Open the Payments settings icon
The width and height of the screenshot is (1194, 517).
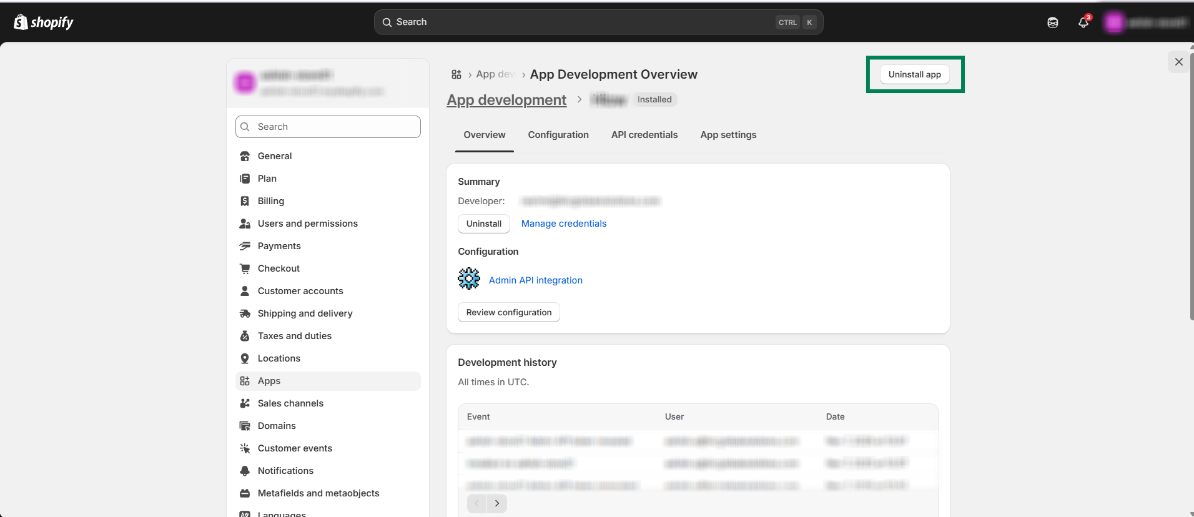[x=245, y=246]
